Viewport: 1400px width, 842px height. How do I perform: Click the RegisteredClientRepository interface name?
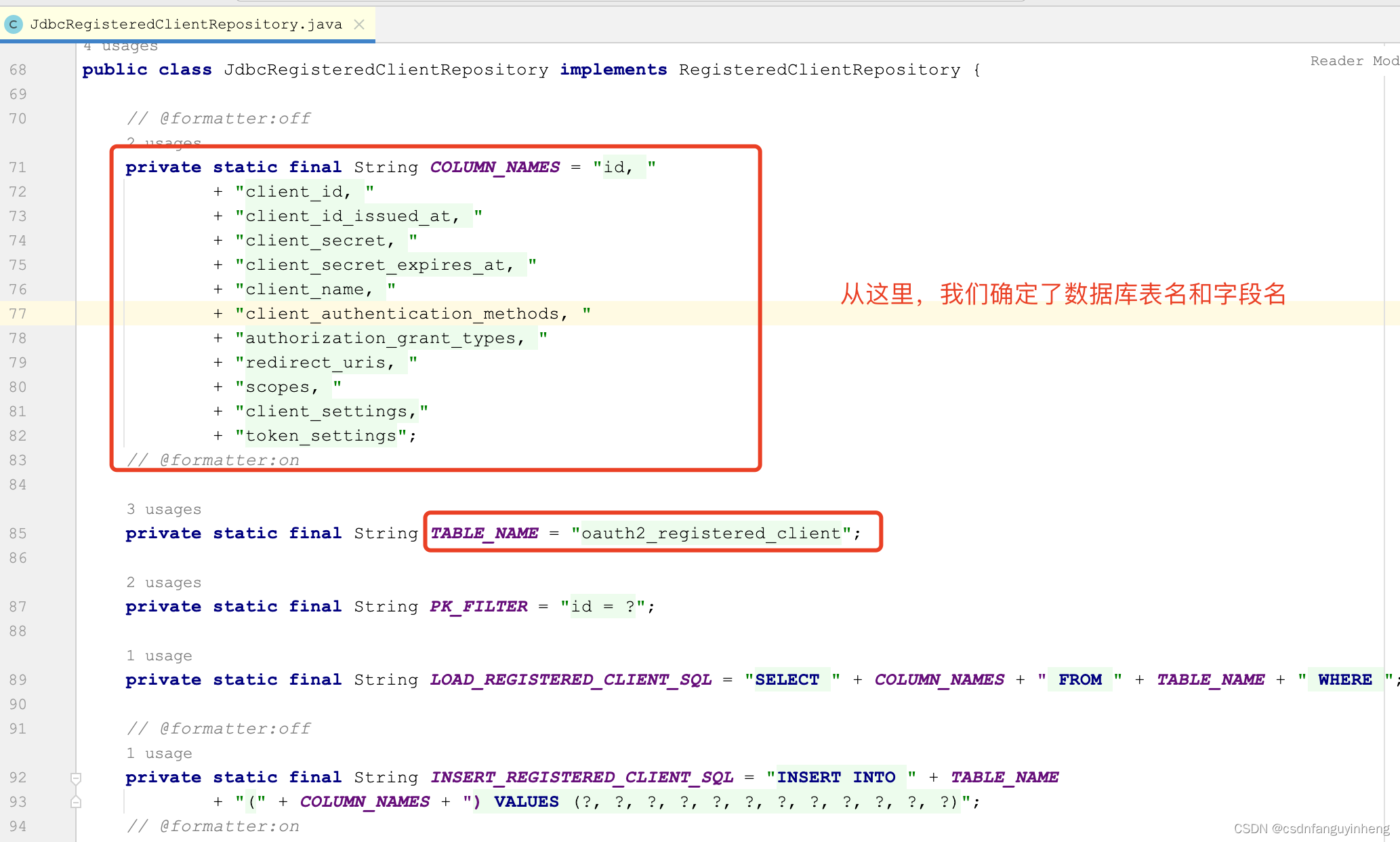coord(819,70)
